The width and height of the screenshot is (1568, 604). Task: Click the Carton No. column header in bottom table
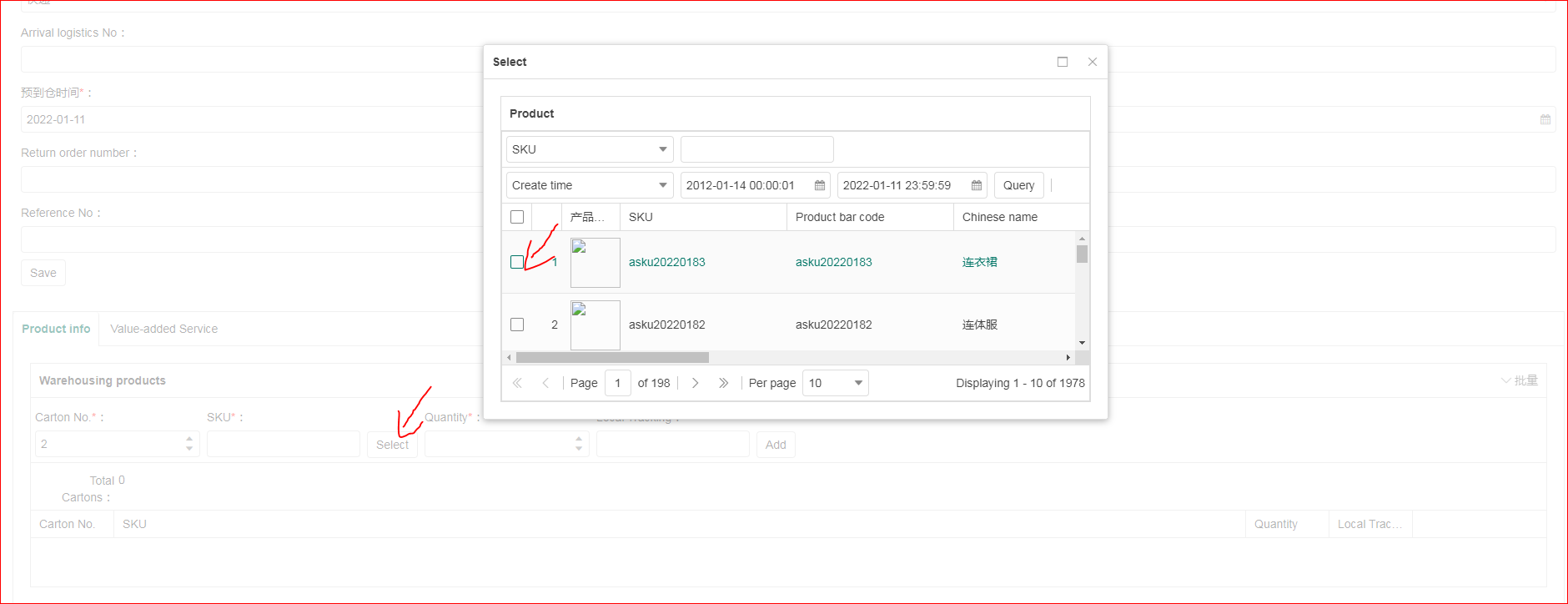(73, 524)
